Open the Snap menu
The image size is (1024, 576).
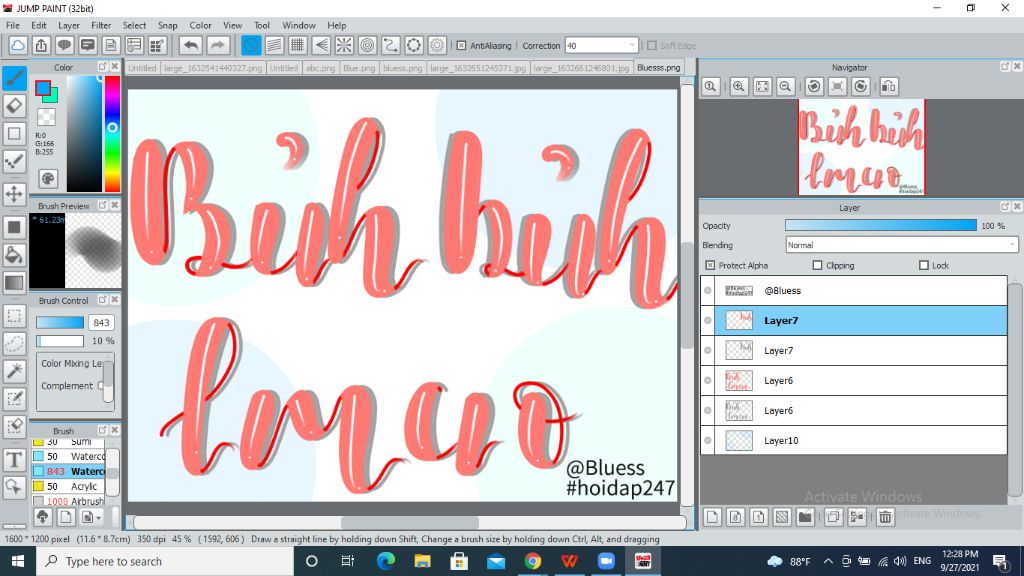[167, 25]
